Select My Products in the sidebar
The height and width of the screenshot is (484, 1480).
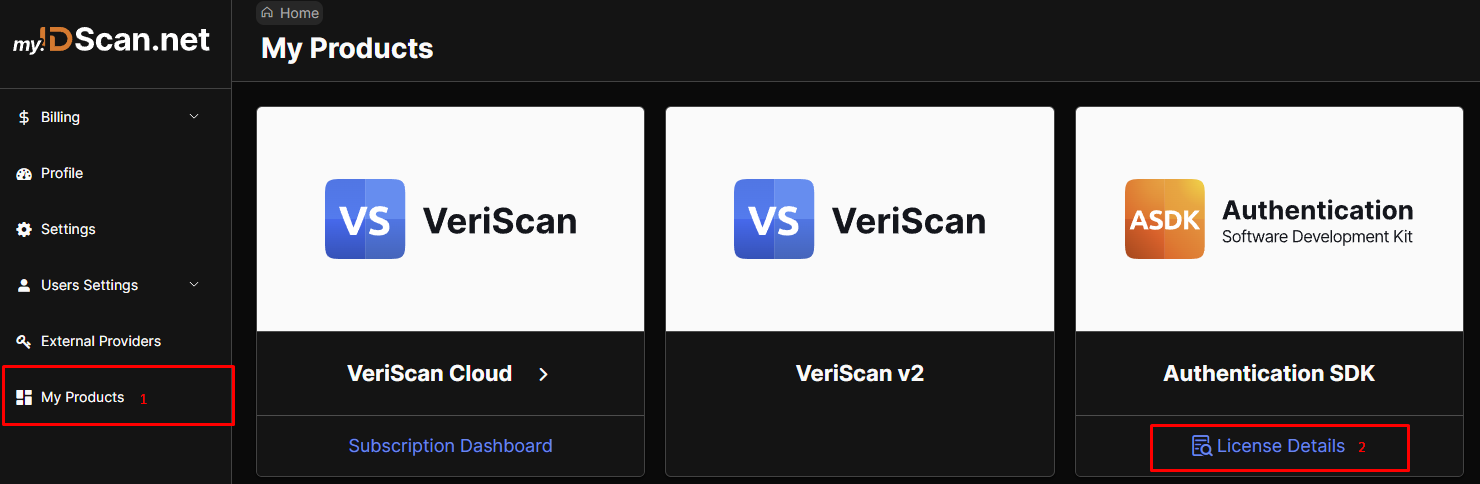click(x=82, y=397)
